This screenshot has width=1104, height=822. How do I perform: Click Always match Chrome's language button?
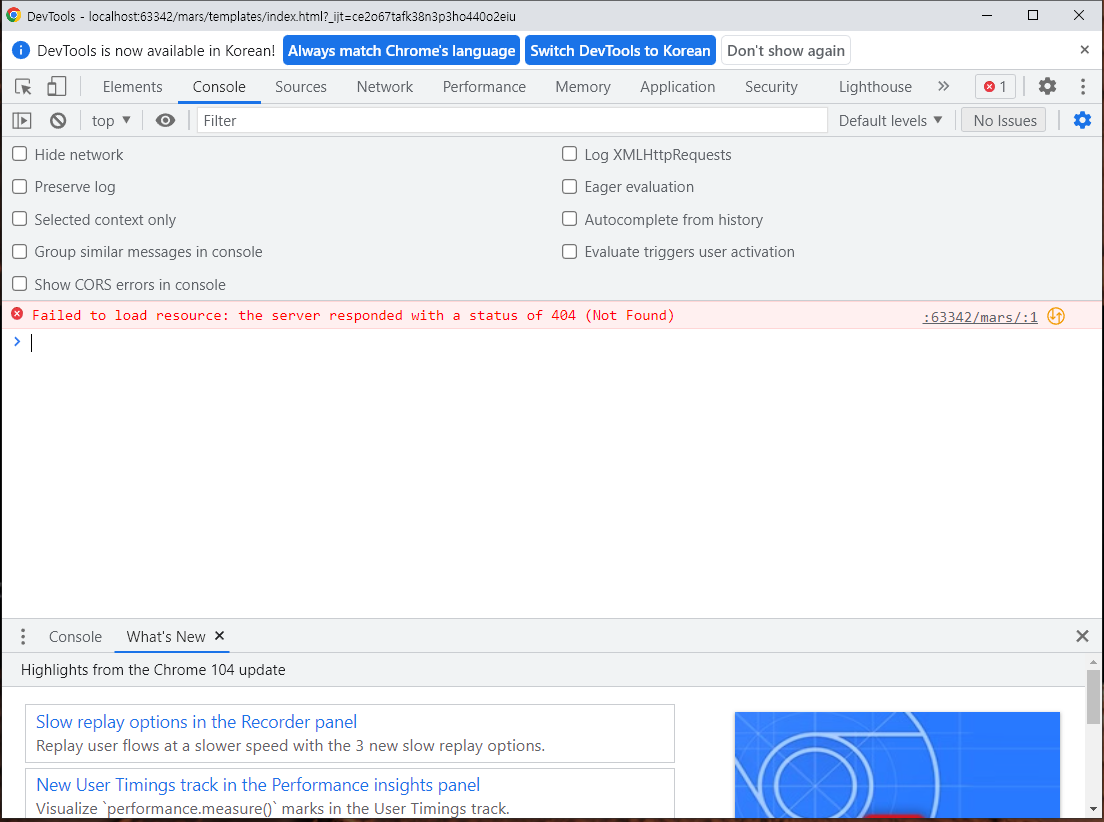coord(401,50)
